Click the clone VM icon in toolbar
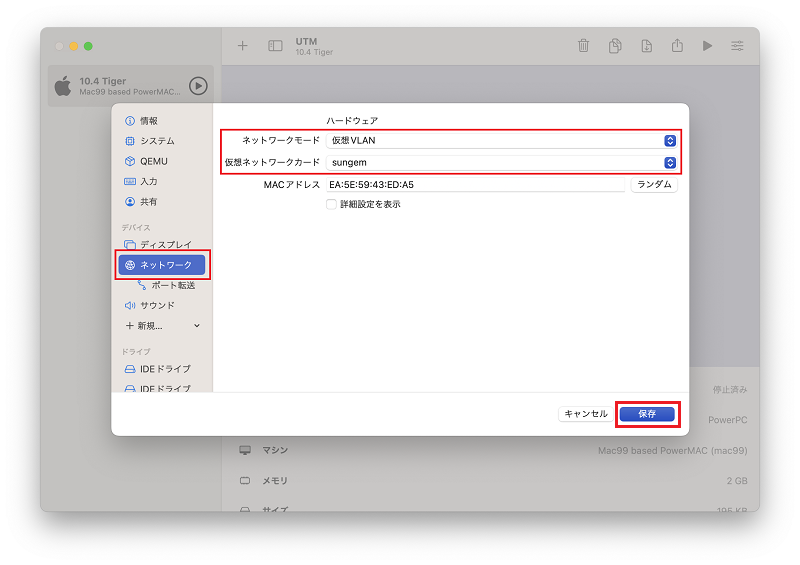Screen dimensions: 800x565 (615, 46)
